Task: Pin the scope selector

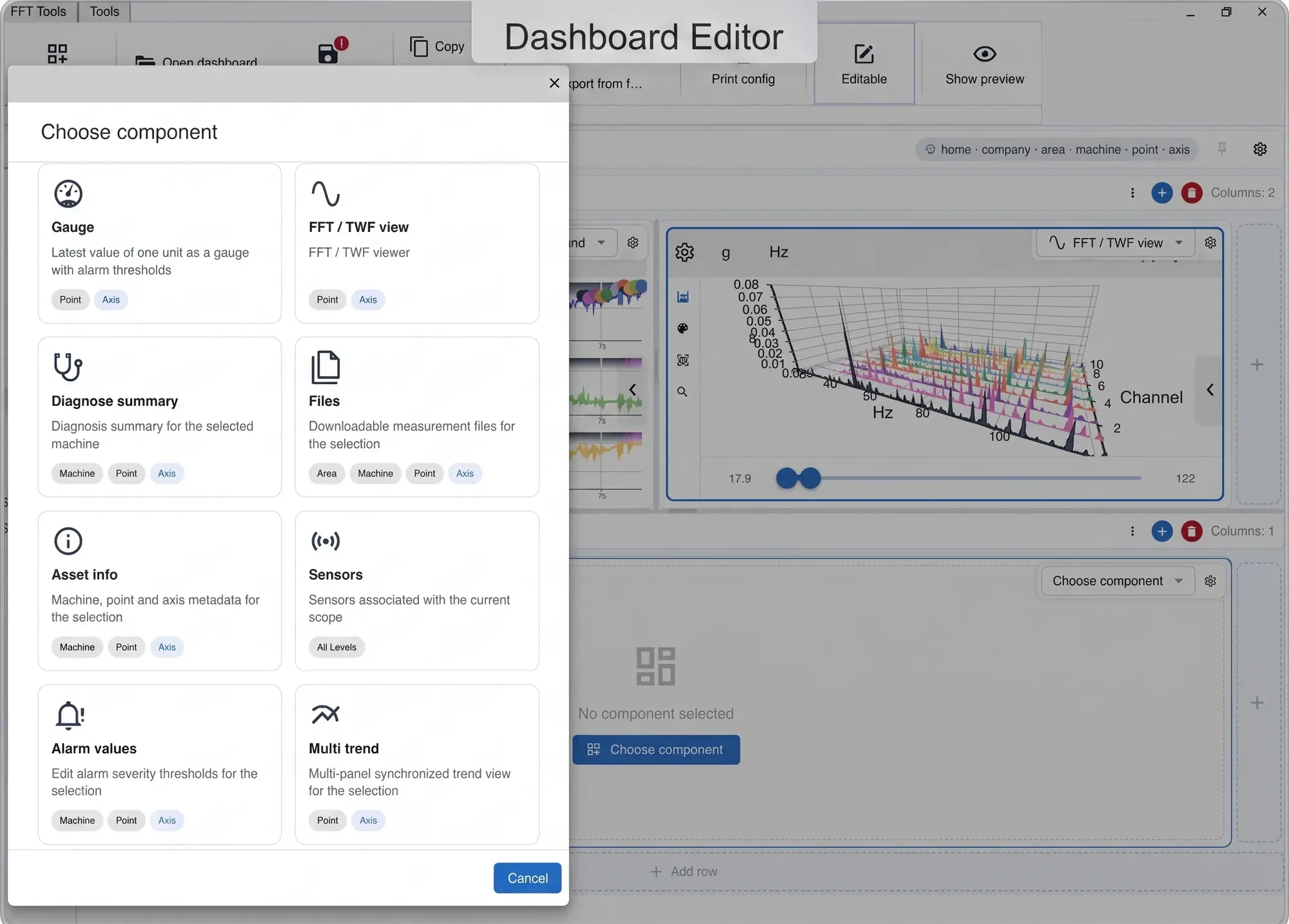Action: [x=1221, y=149]
